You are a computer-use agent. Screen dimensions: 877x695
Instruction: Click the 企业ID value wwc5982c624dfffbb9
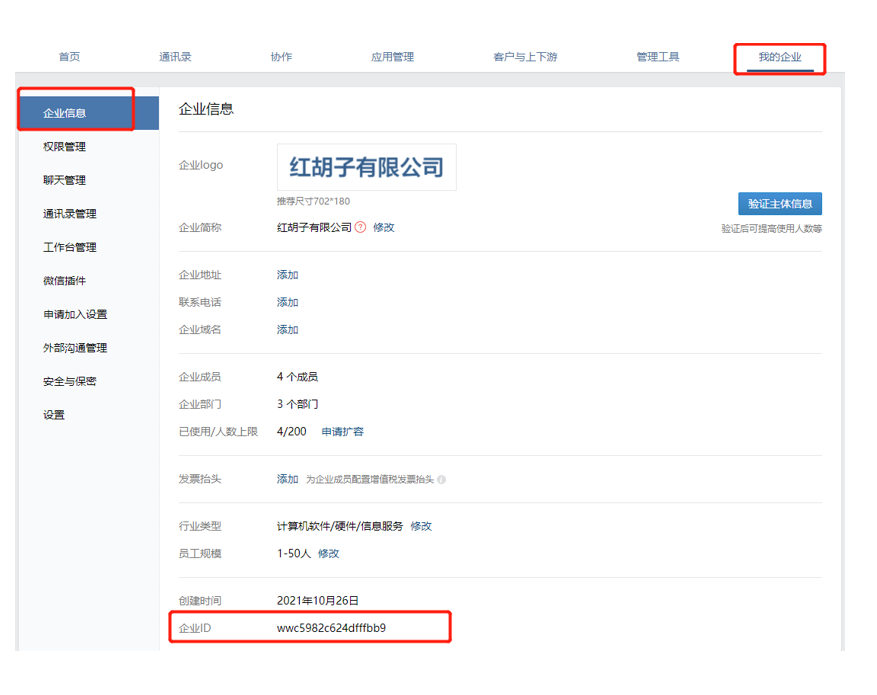pos(331,628)
